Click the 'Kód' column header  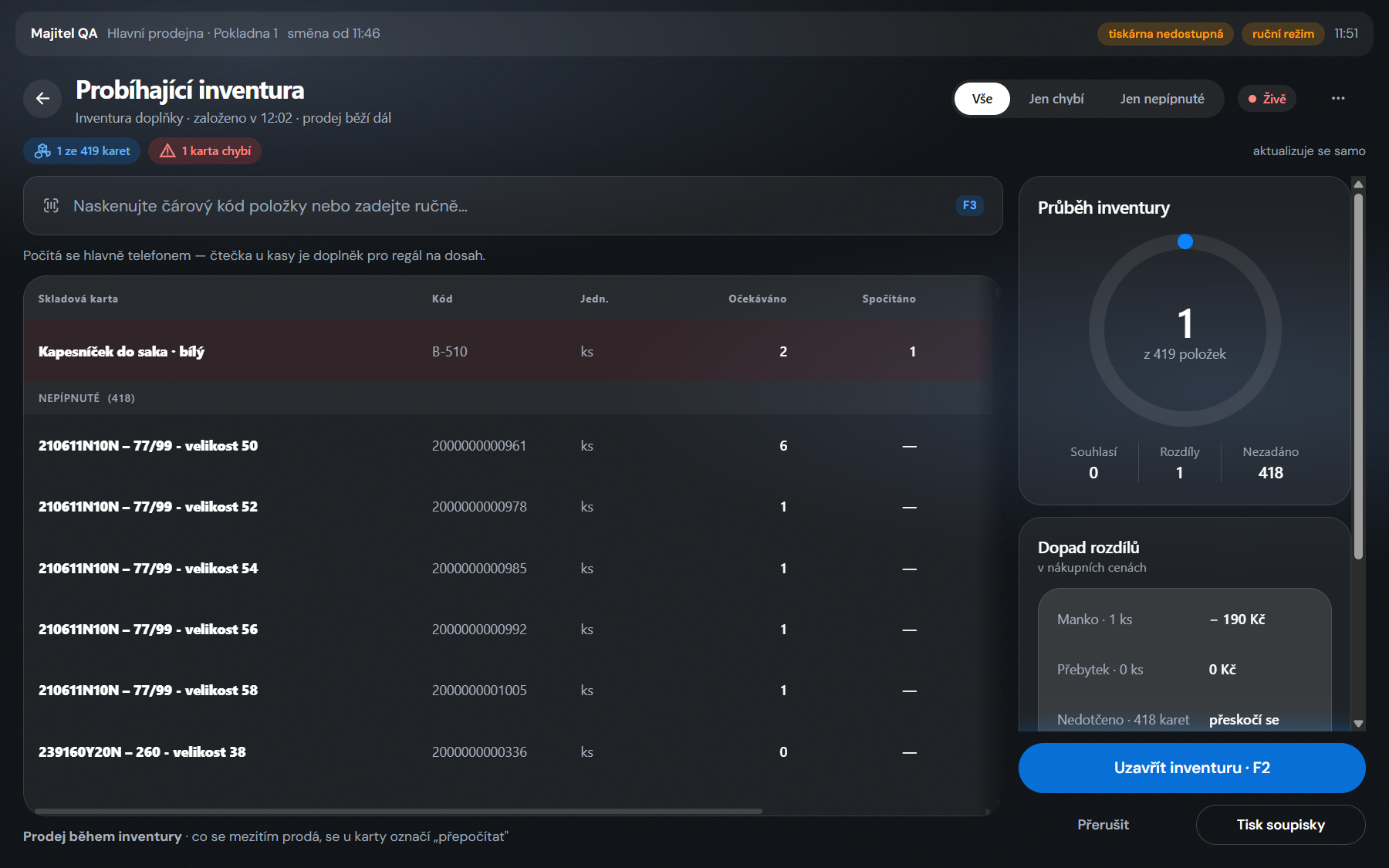point(442,299)
